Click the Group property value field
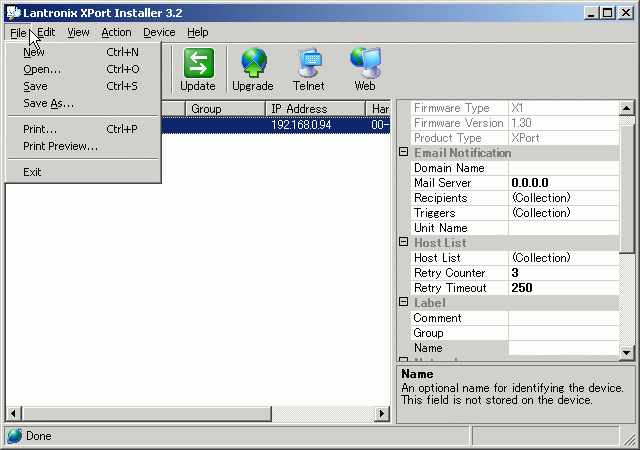Screen dimensions: 640x450 [x=564, y=333]
